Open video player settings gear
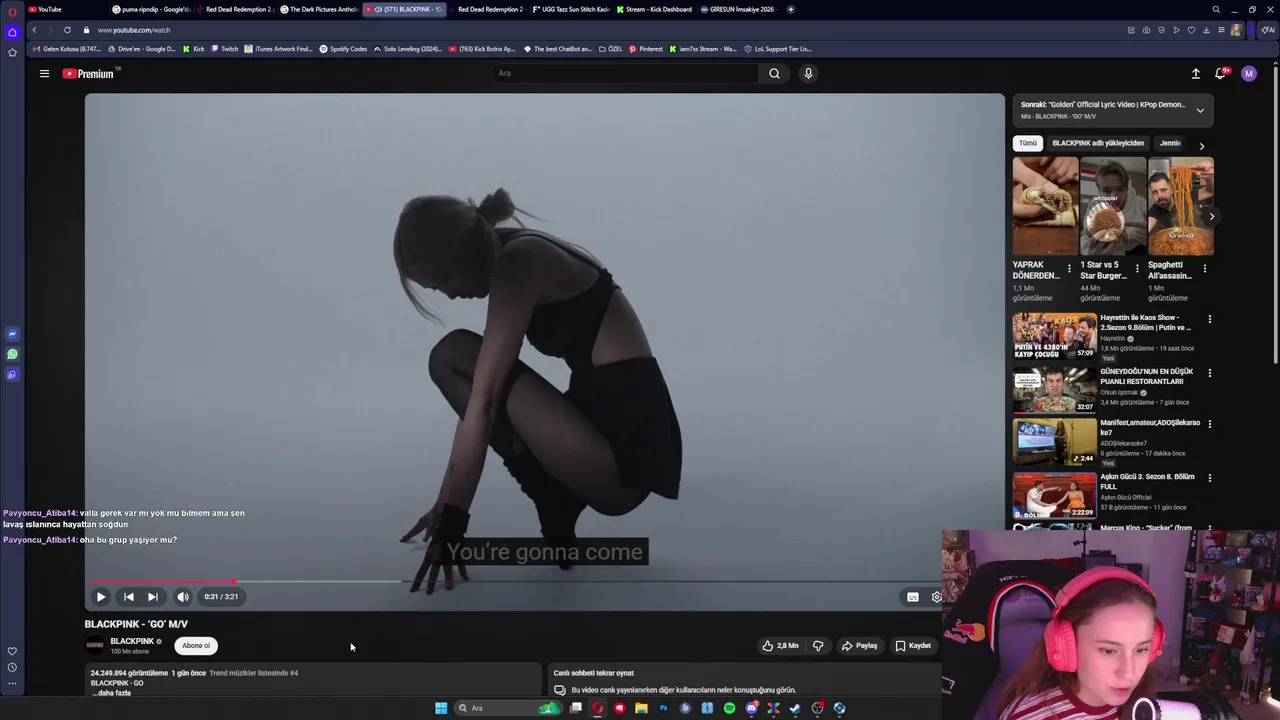The width and height of the screenshot is (1280, 720). click(936, 597)
